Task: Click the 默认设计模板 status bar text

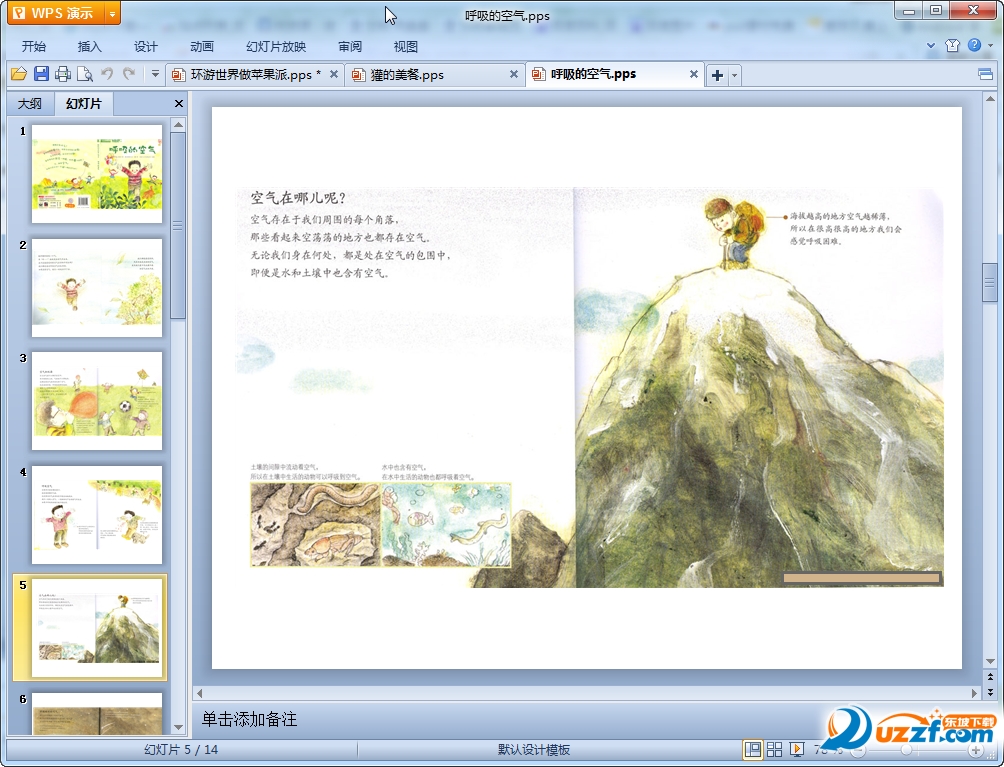Action: pyautogui.click(x=534, y=750)
